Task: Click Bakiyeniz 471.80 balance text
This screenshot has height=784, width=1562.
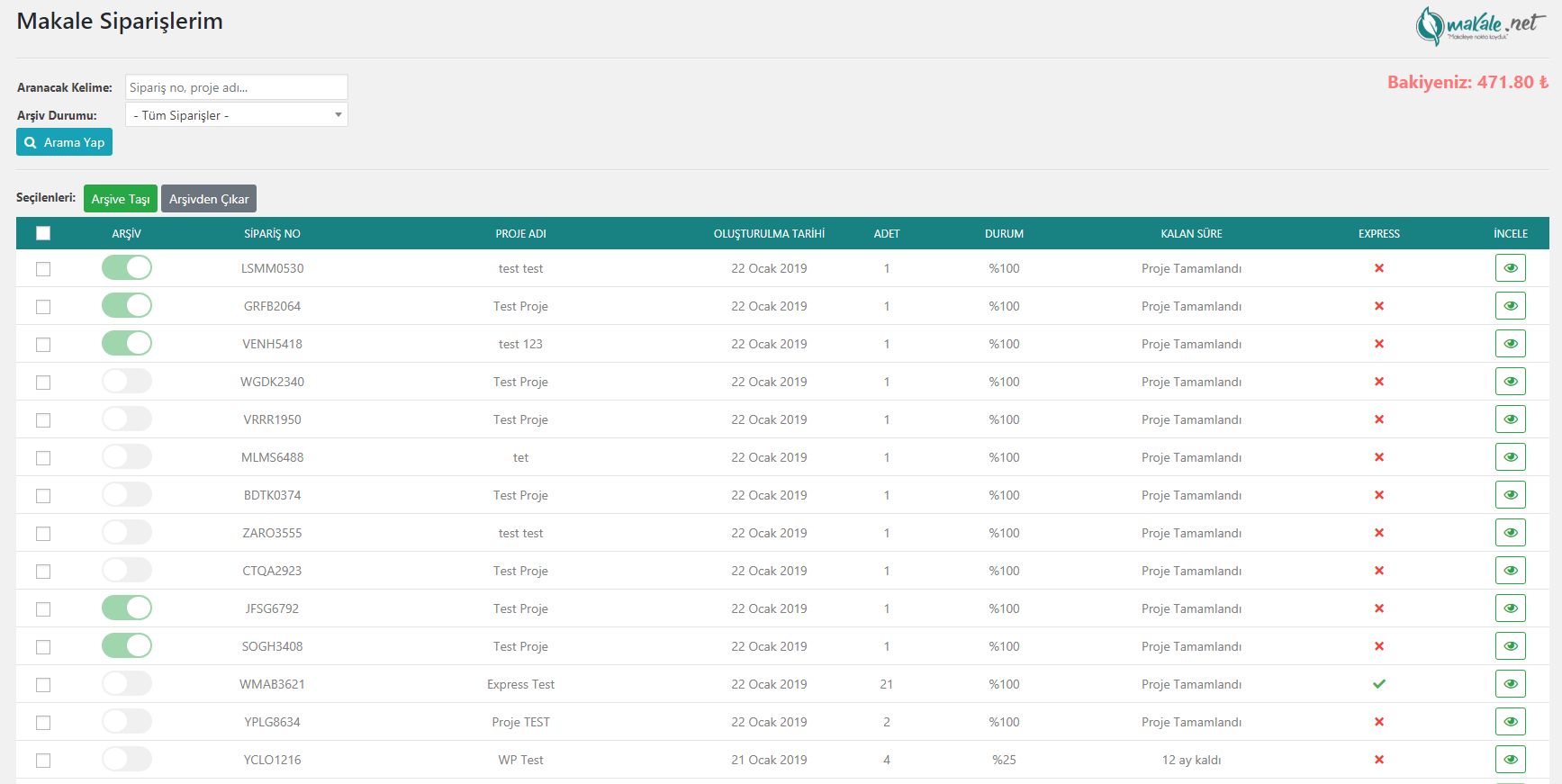Action: point(1467,82)
